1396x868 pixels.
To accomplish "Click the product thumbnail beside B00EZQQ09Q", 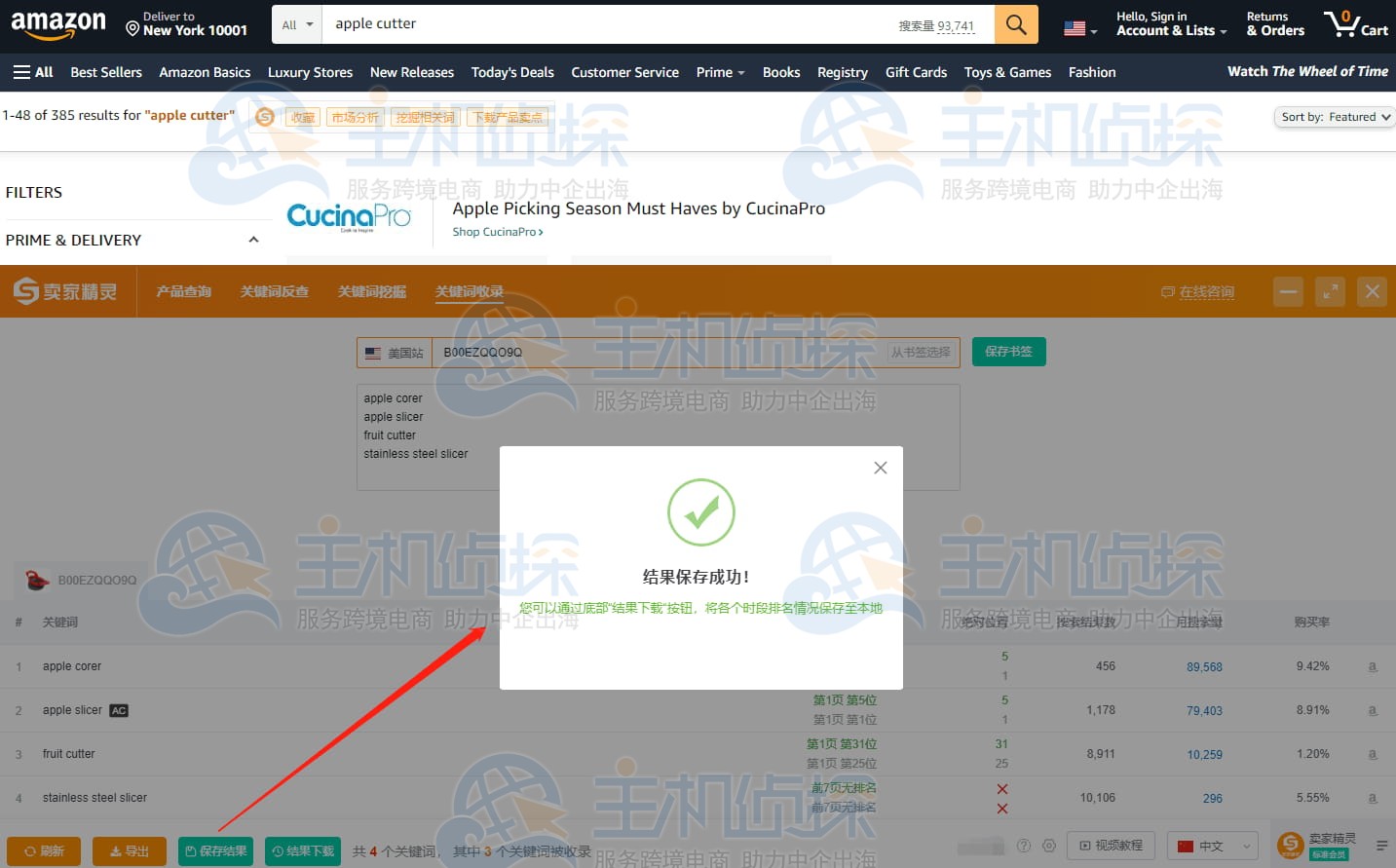I will pyautogui.click(x=37, y=581).
